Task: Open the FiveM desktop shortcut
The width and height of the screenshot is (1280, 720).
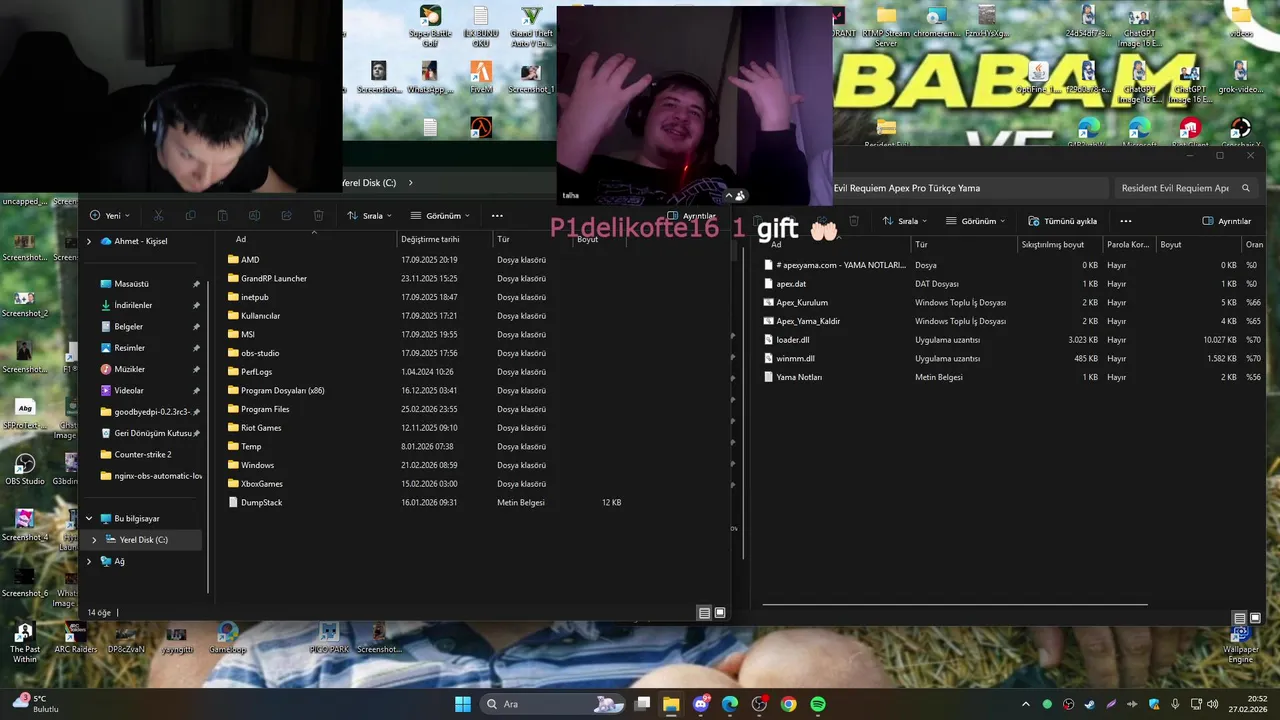Action: (481, 77)
